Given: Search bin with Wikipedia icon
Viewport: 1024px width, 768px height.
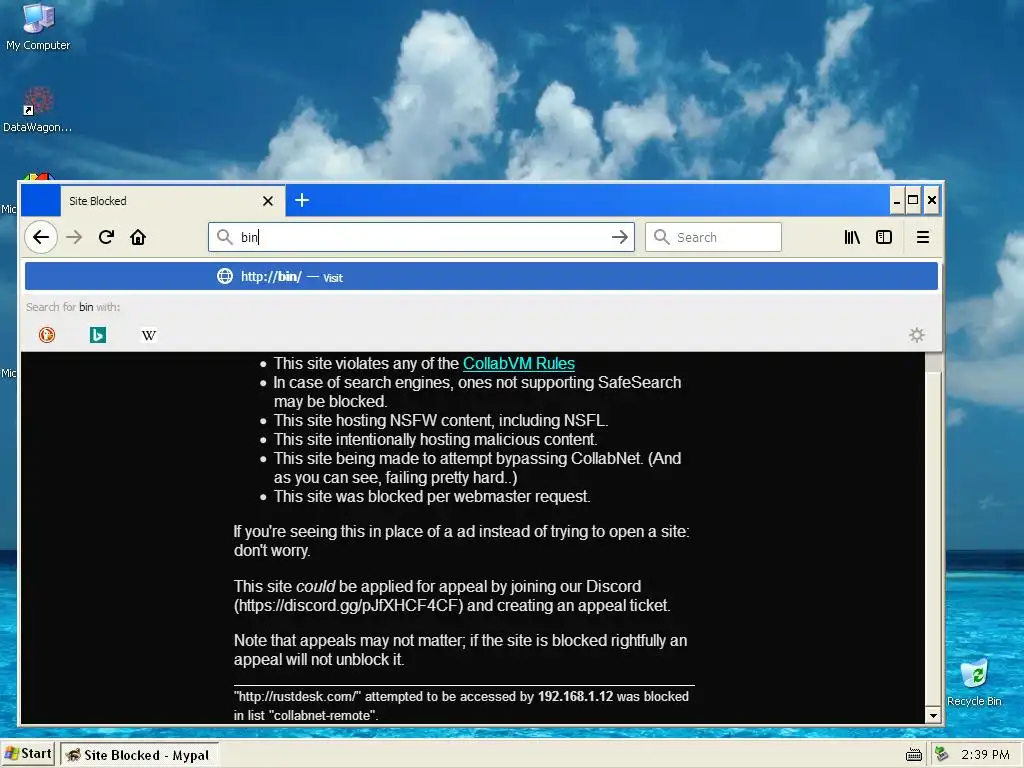Looking at the screenshot, I should tap(149, 335).
